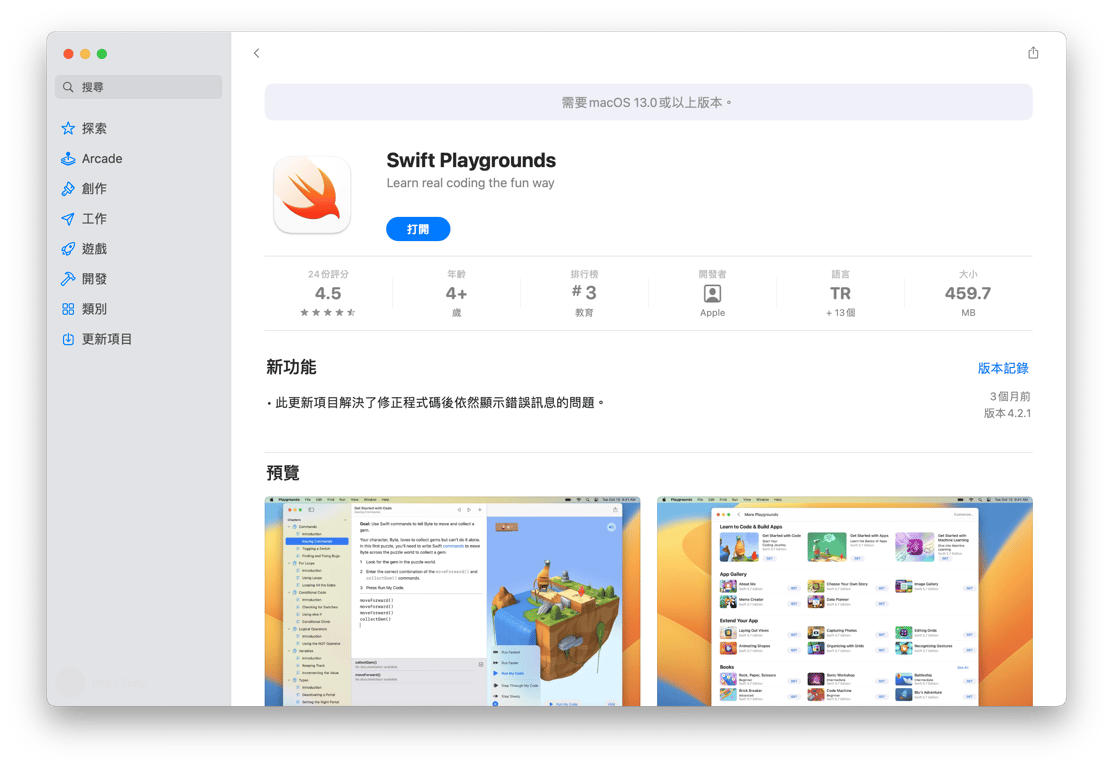Screen dimensions: 1113x768
Task: Click the 版本 4.2.1 version text
Action: click(x=1007, y=413)
